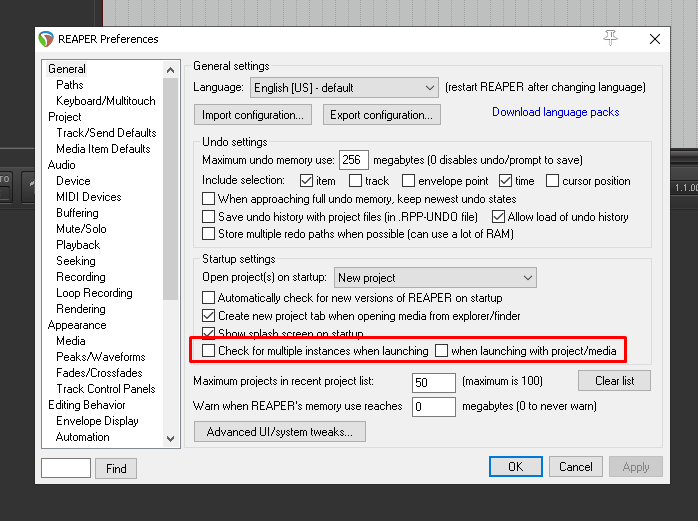Toggle 'envelope point' checkbox
698x521 pixels.
[x=408, y=181]
